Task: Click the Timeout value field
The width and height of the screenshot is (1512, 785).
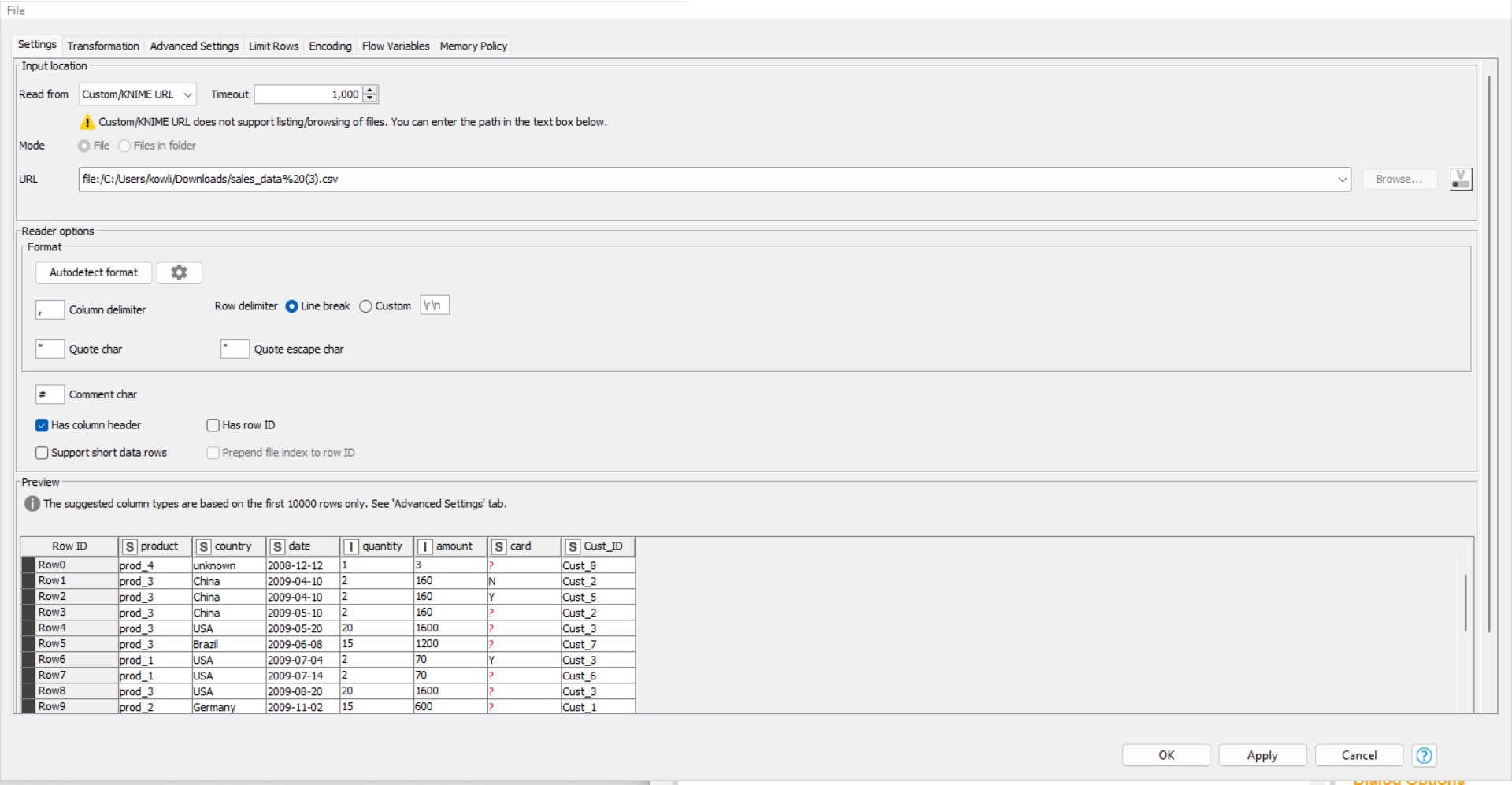Action: (x=309, y=94)
